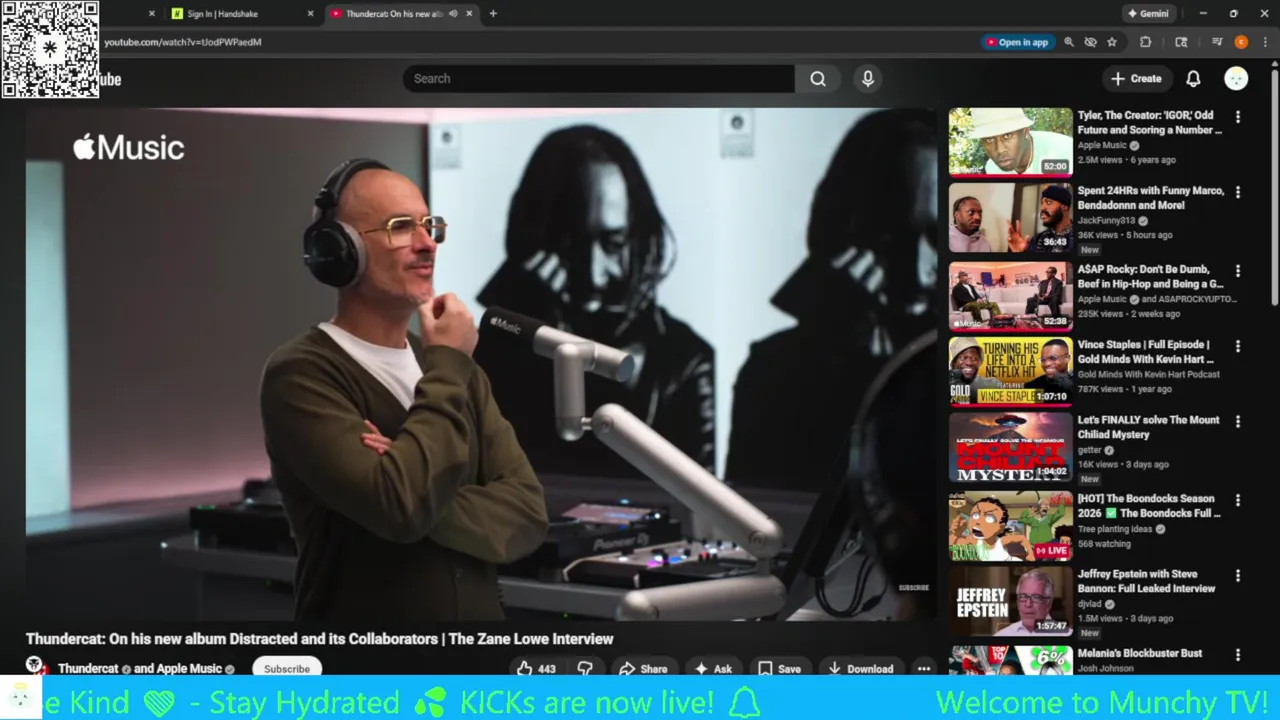Image resolution: width=1280 pixels, height=720 pixels.
Task: Open the YouTube account avatar menu
Action: [x=1236, y=79]
